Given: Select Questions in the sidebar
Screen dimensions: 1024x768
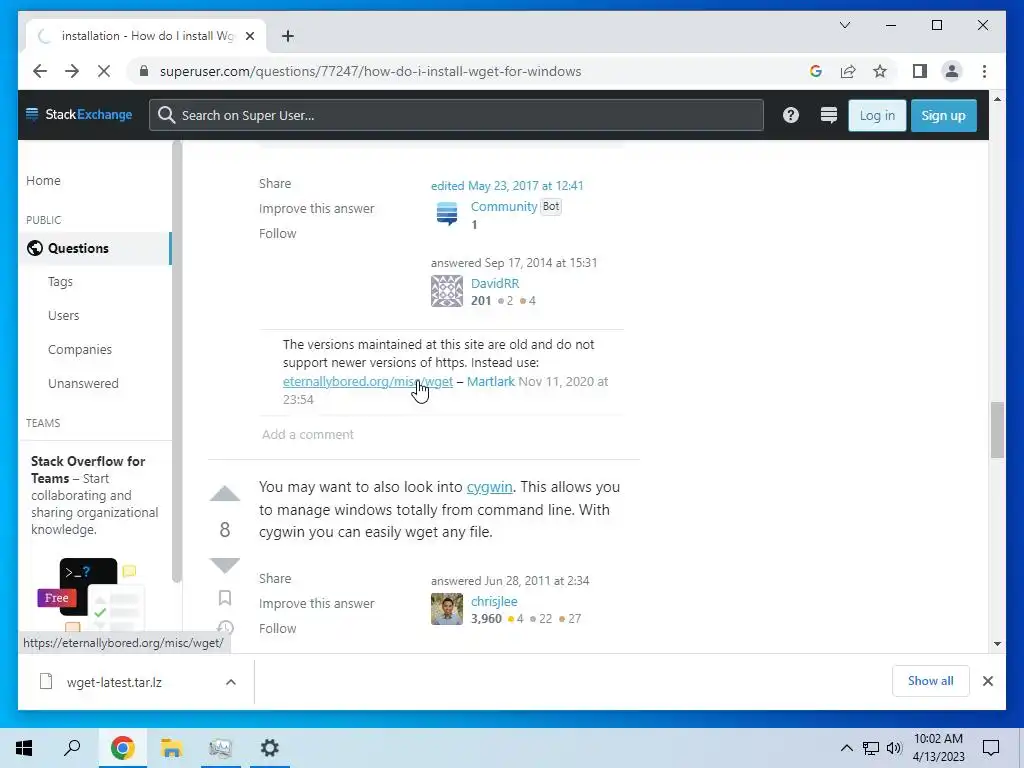Looking at the screenshot, I should click(95, 248).
